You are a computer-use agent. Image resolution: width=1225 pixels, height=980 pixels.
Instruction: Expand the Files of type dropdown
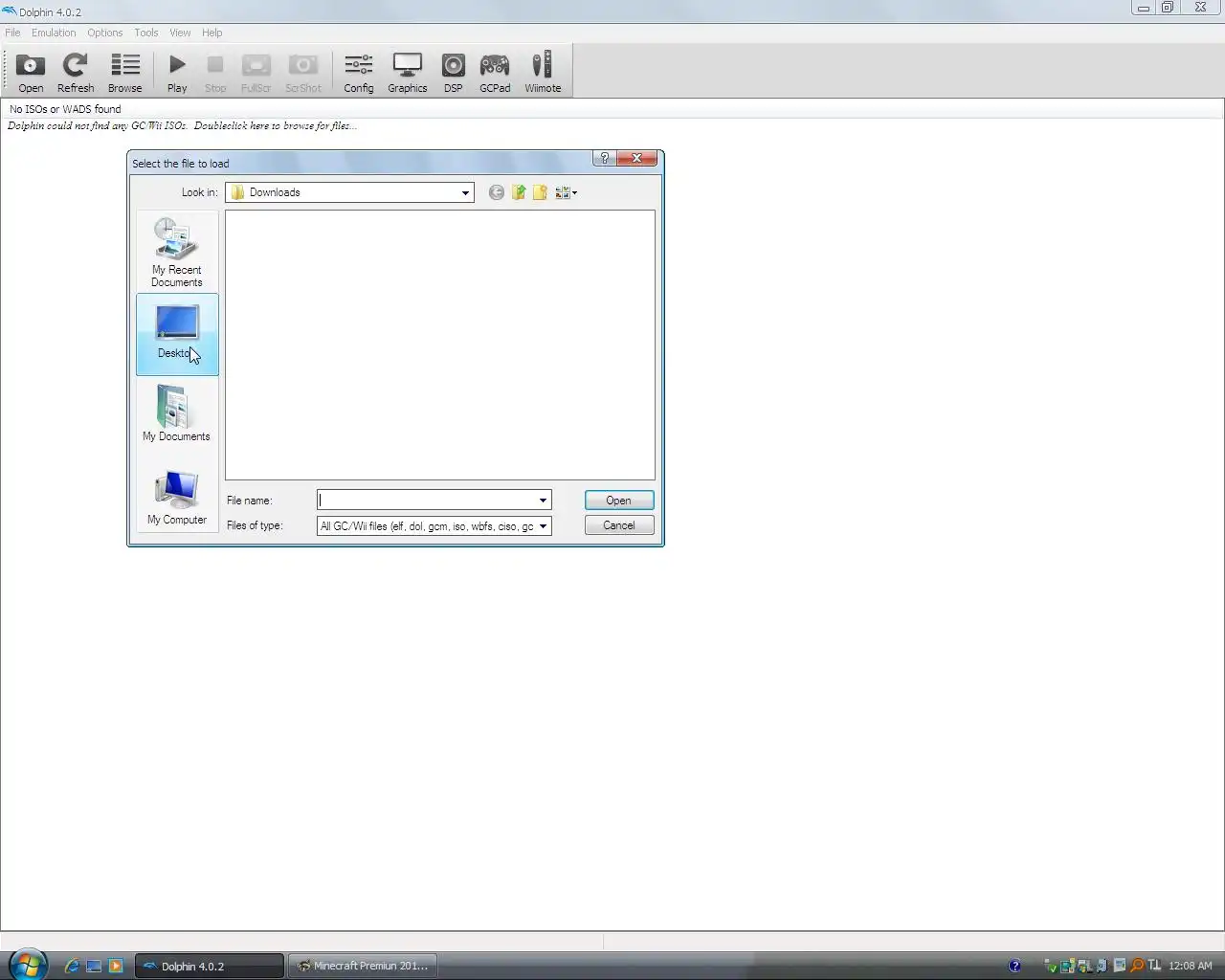[543, 525]
